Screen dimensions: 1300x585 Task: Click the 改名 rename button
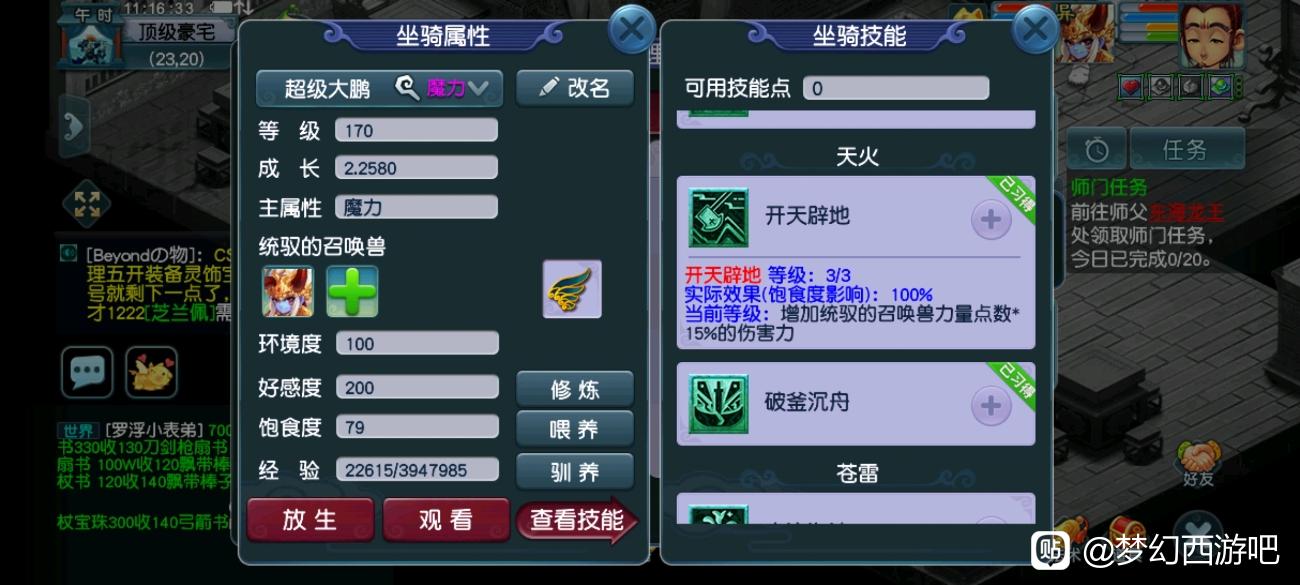pyautogui.click(x=575, y=88)
